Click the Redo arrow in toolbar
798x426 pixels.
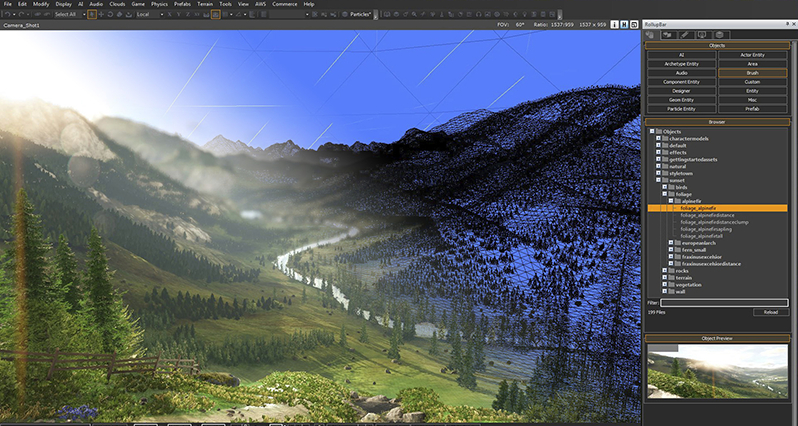(x=22, y=15)
